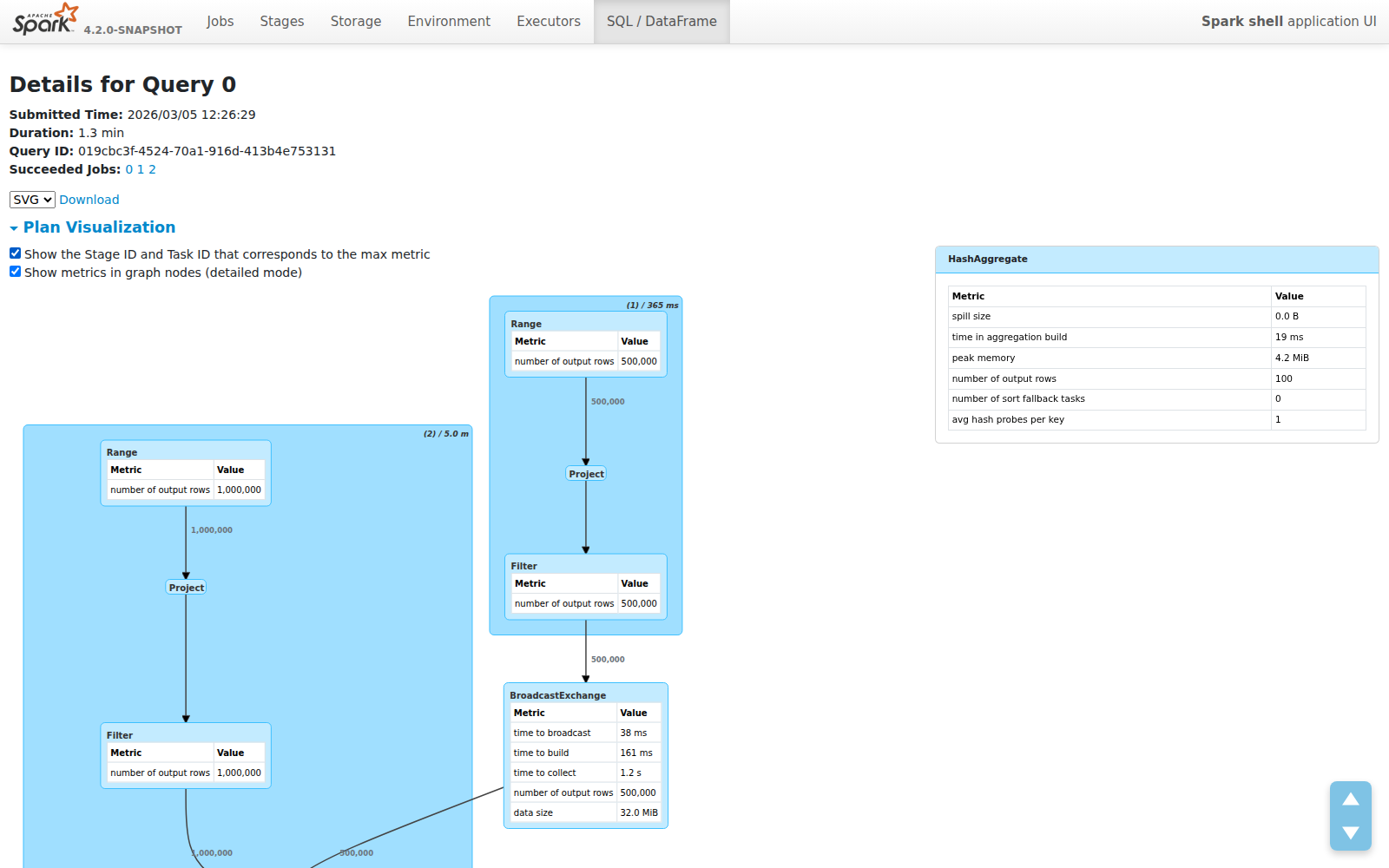Collapse the Plan Visualization section arrow
This screenshot has height=868, width=1389.
click(x=14, y=228)
